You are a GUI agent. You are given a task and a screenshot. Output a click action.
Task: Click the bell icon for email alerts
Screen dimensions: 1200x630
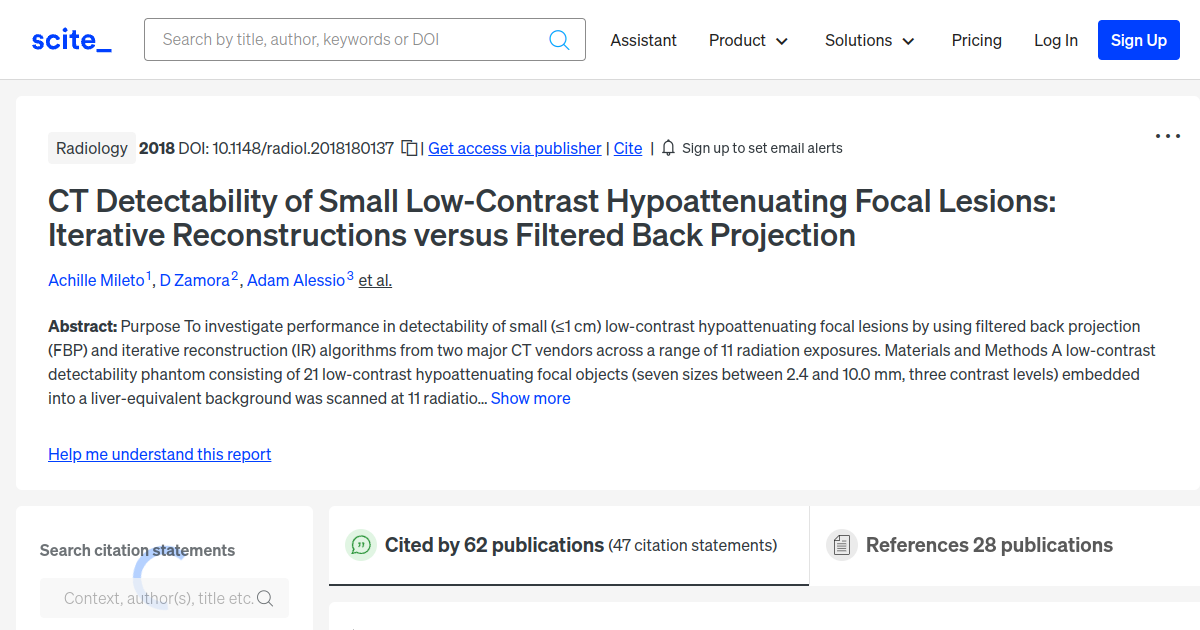click(668, 148)
